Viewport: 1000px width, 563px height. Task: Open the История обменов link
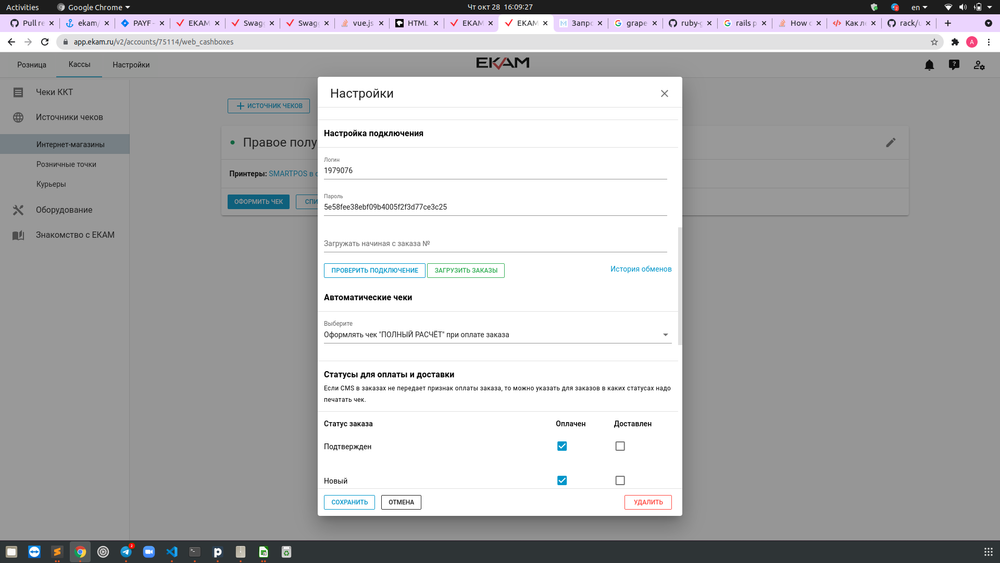(x=641, y=269)
